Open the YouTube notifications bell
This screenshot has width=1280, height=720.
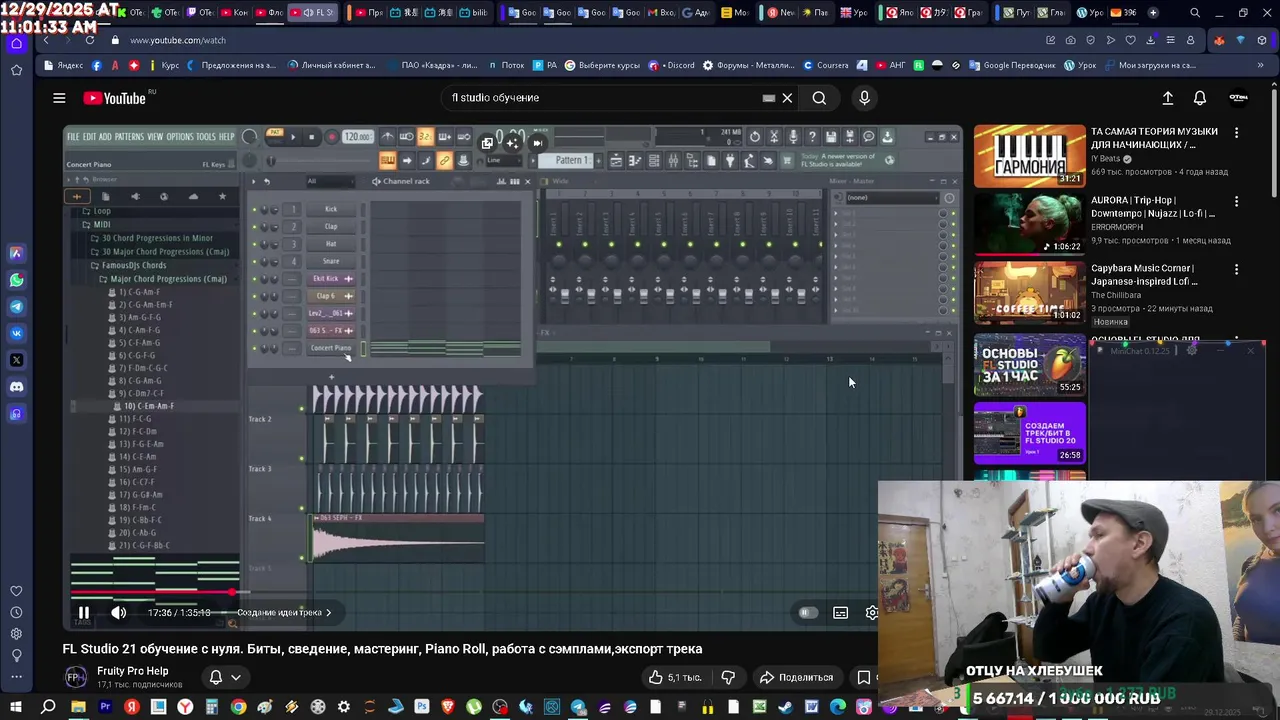pos(1200,98)
